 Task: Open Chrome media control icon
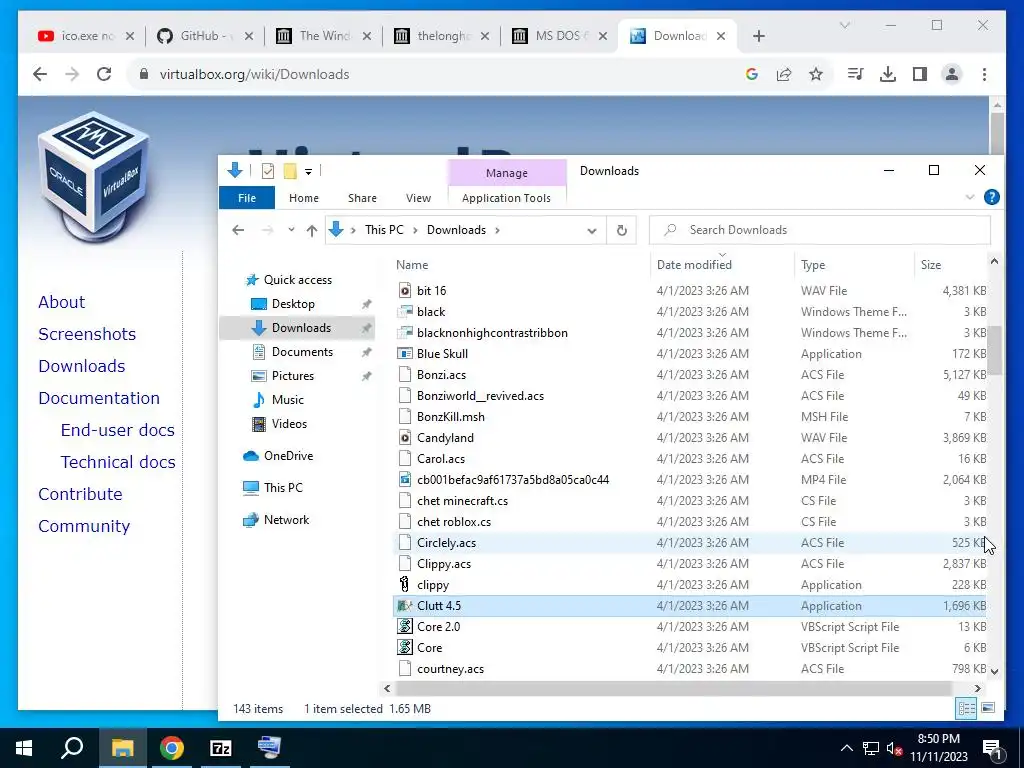[x=856, y=74]
